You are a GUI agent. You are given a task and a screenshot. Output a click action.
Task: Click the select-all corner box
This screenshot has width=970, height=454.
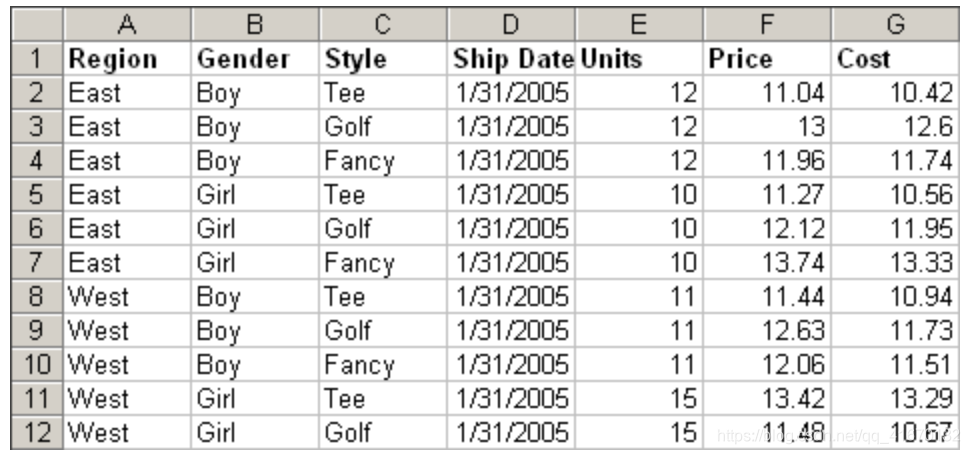36,24
